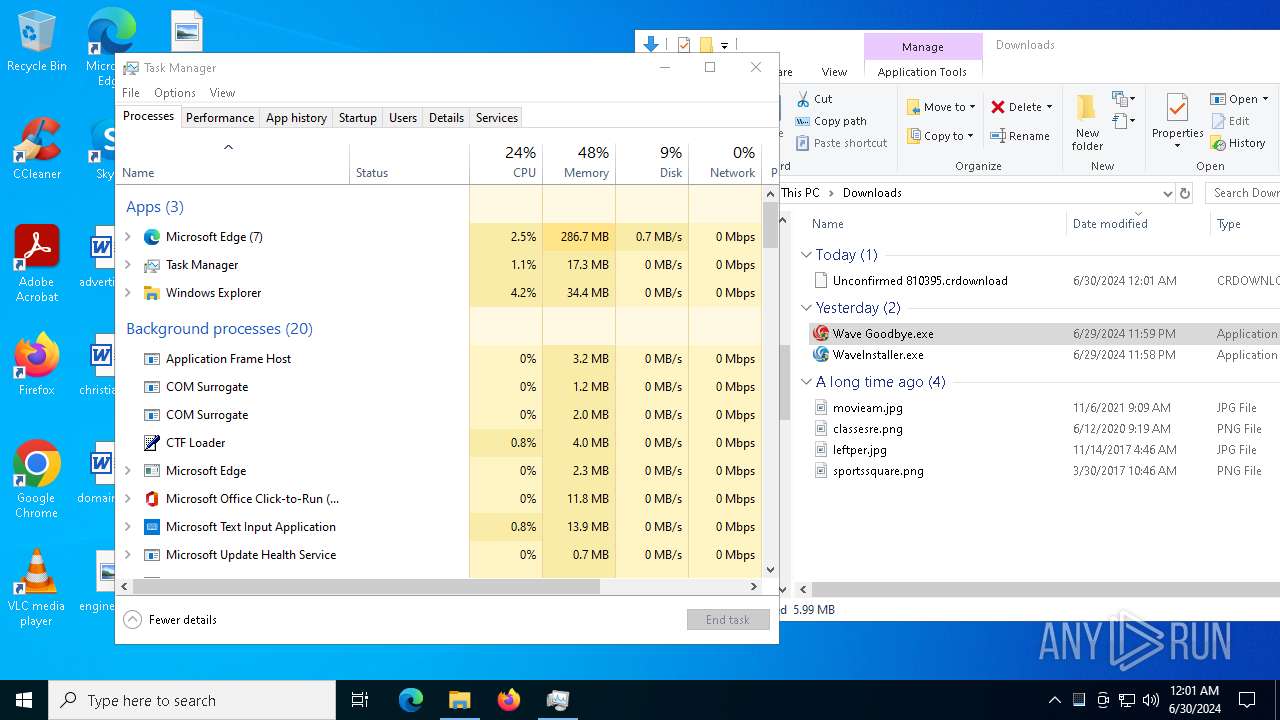This screenshot has width=1280, height=720.
Task: Click volume icon in system tray
Action: 1151,700
